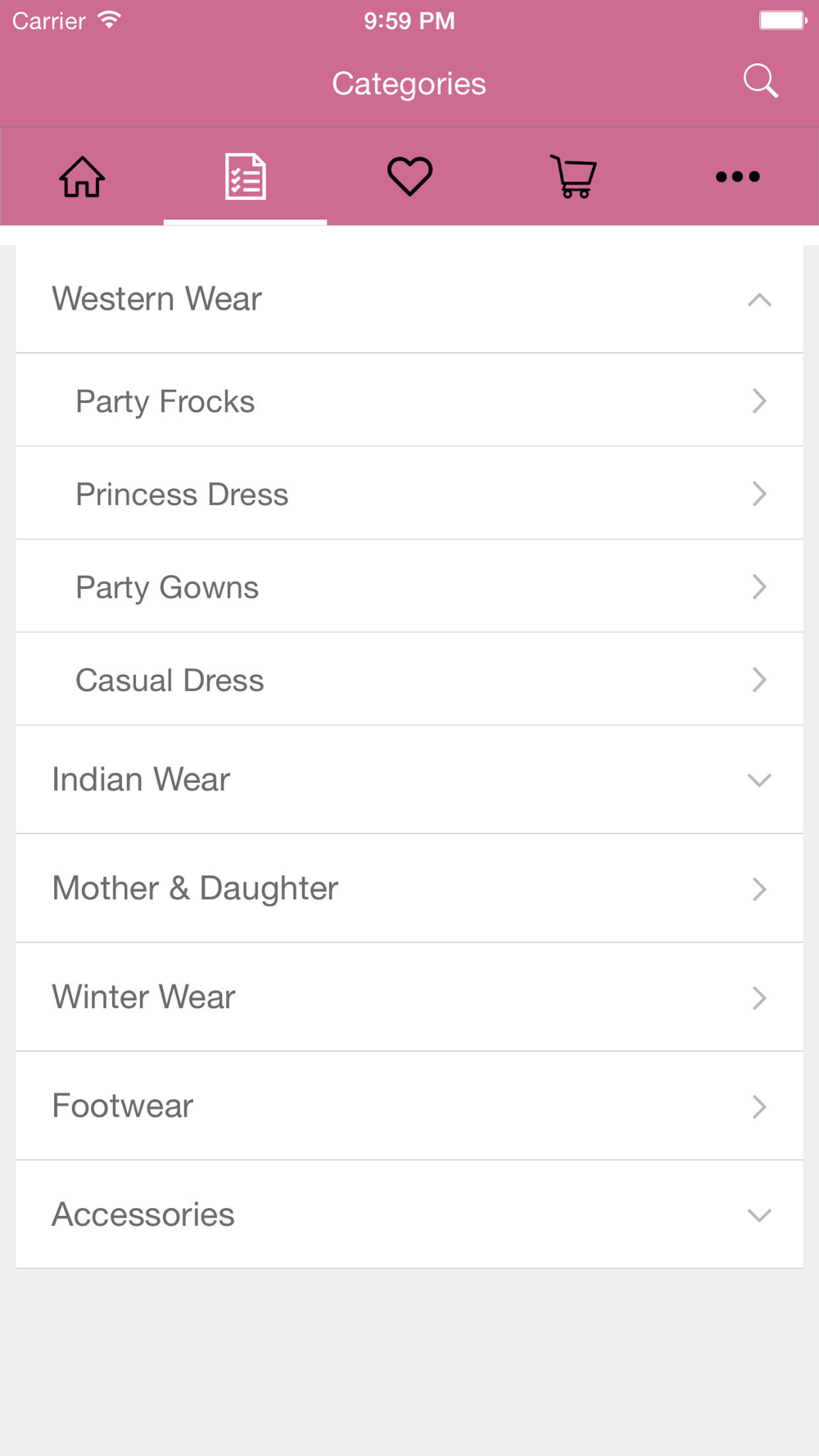Open the search magnifier icon
This screenshot has width=819, height=1456.
[760, 81]
